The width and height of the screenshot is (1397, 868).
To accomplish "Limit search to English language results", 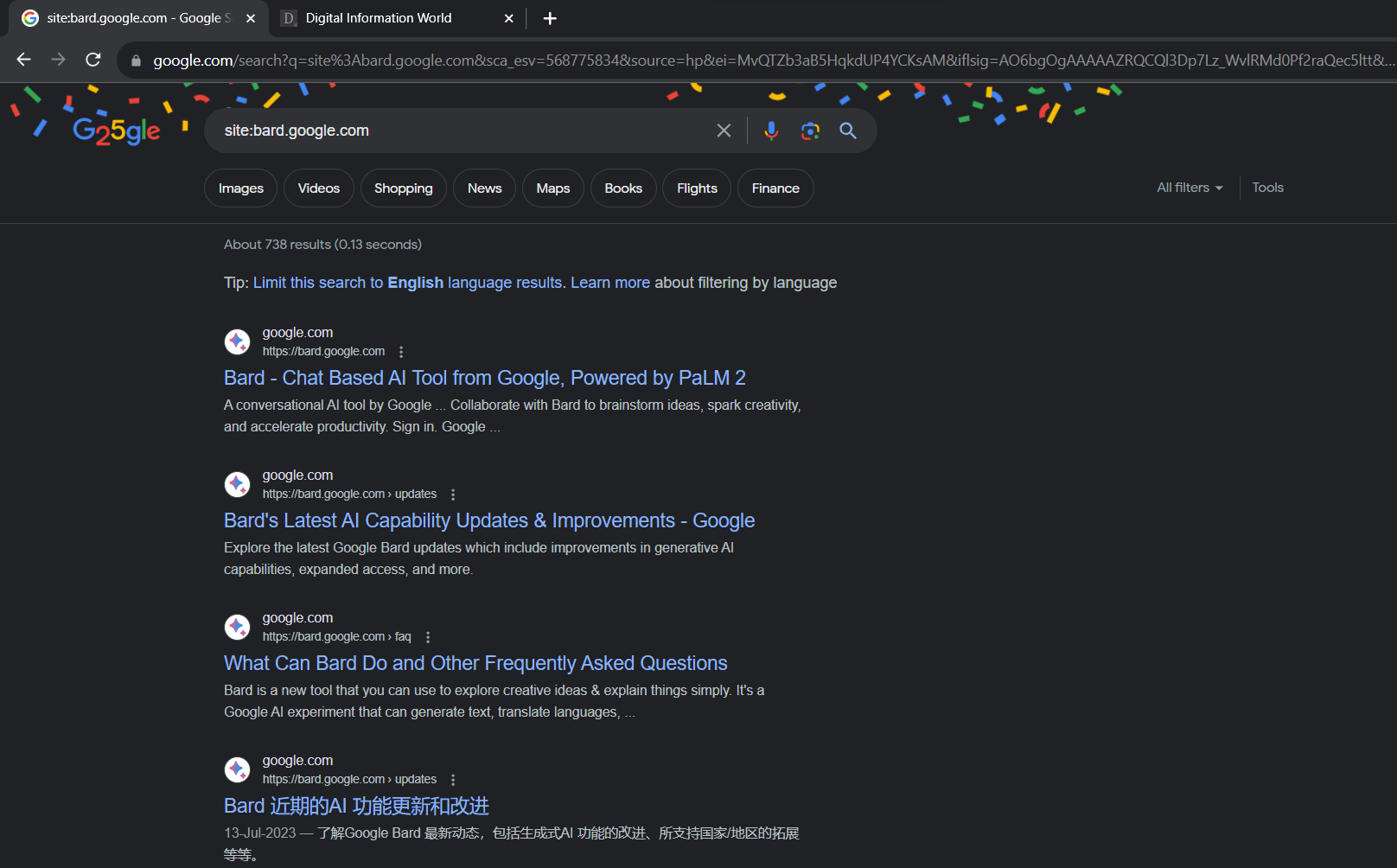I will click(408, 283).
